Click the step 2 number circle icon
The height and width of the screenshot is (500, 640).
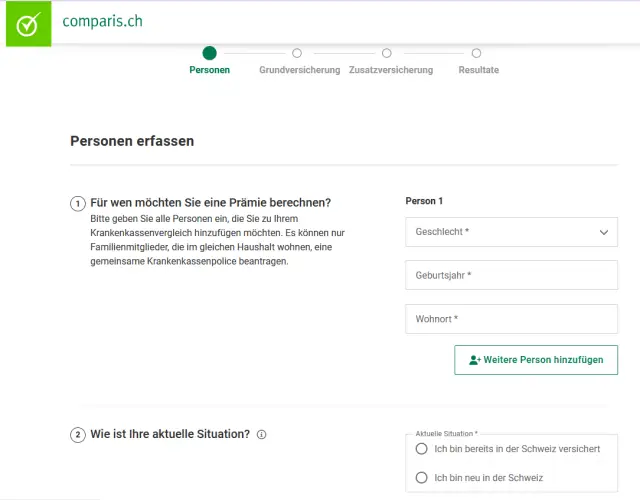tap(78, 435)
